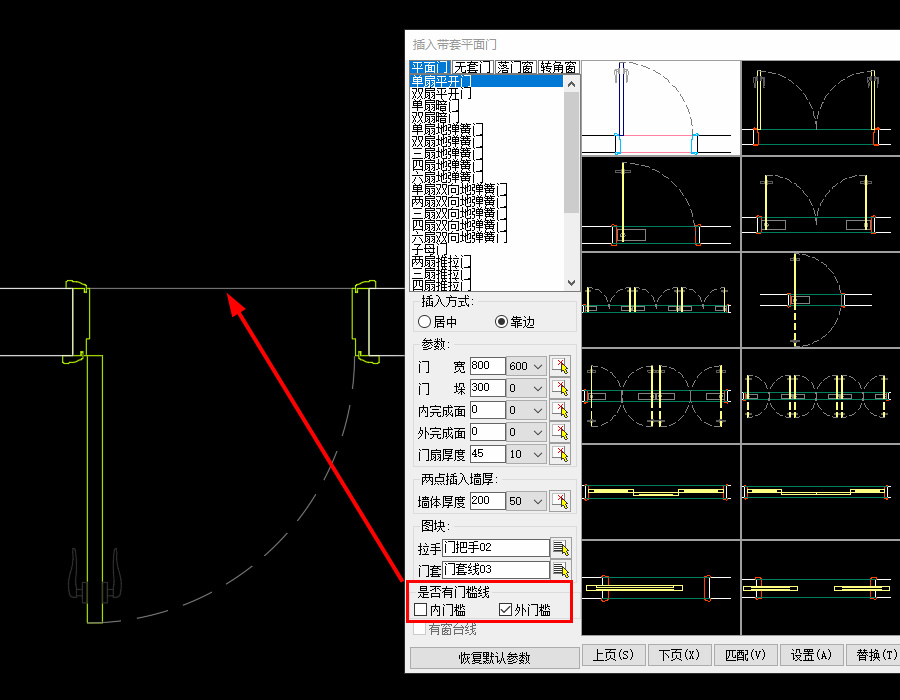
Task: Click pick-from-drawing icon for 内完成面
Action: click(560, 410)
